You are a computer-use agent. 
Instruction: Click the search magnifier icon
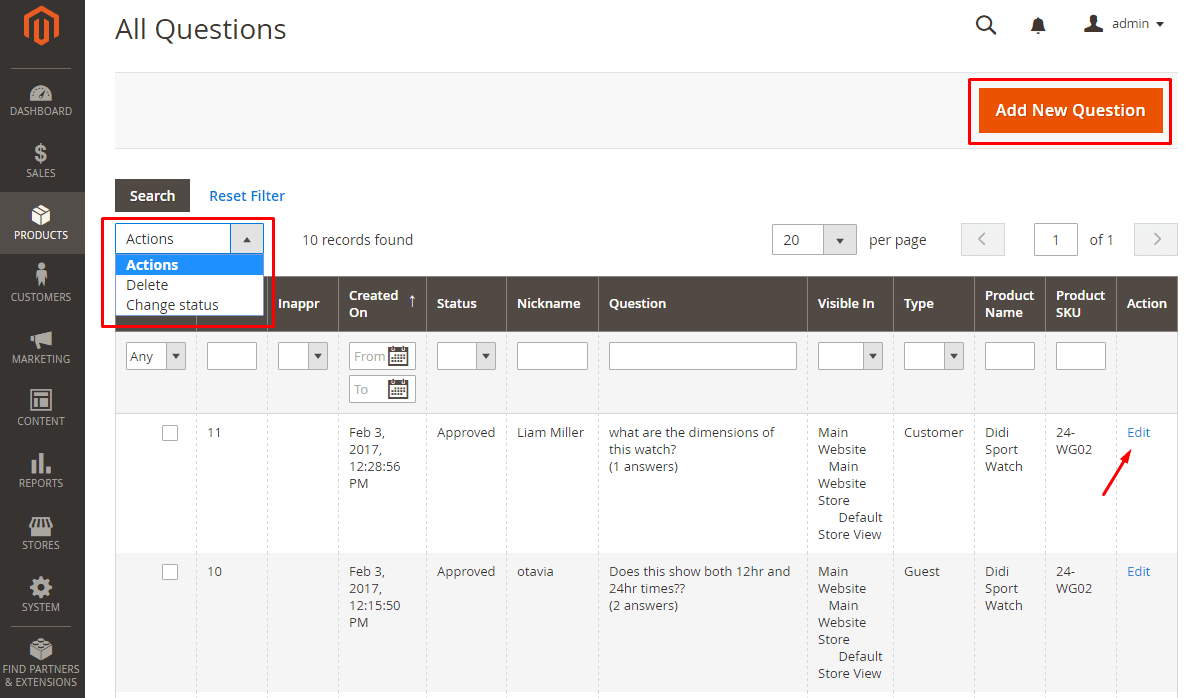pos(986,25)
